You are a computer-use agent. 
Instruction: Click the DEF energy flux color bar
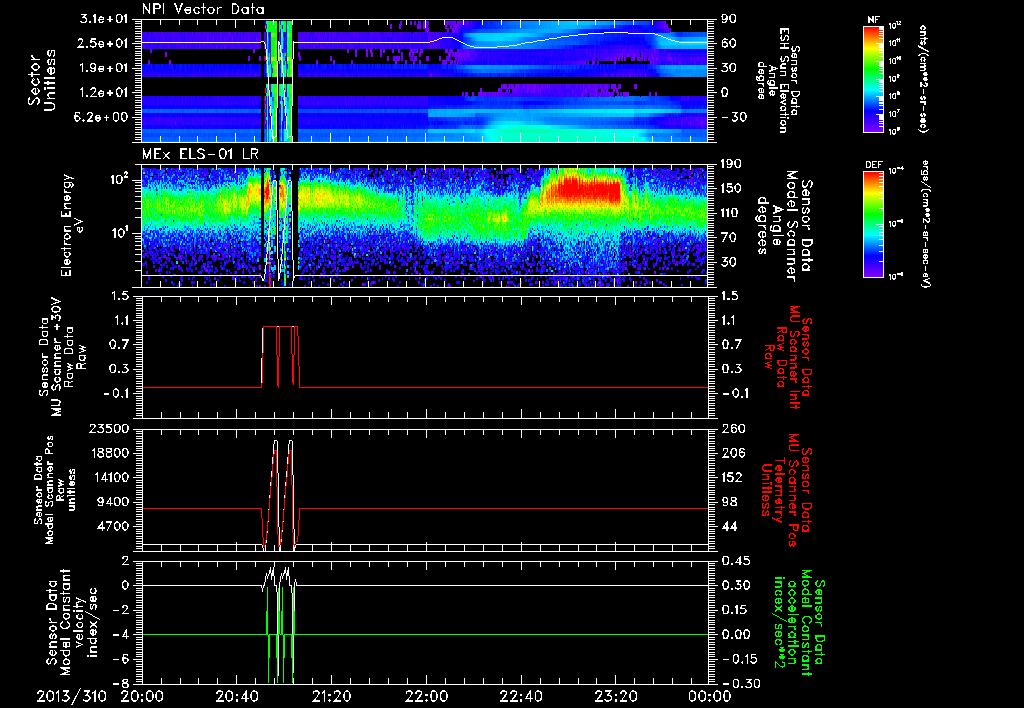[874, 224]
